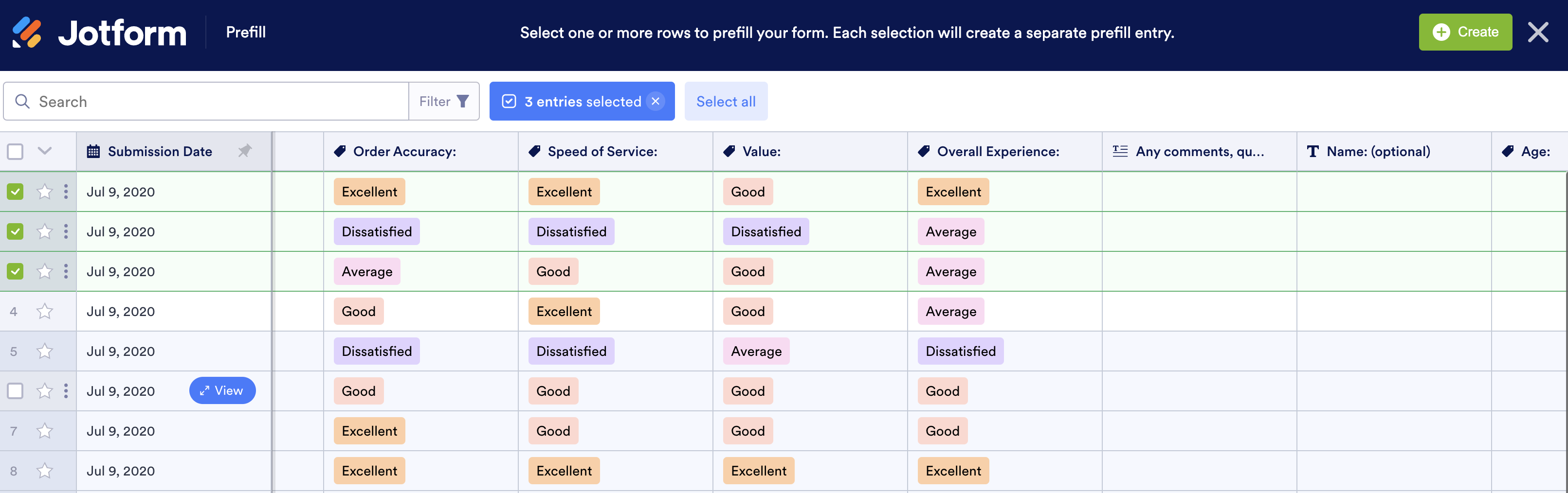
Task: Open three-dot menu on the View row
Action: point(66,391)
